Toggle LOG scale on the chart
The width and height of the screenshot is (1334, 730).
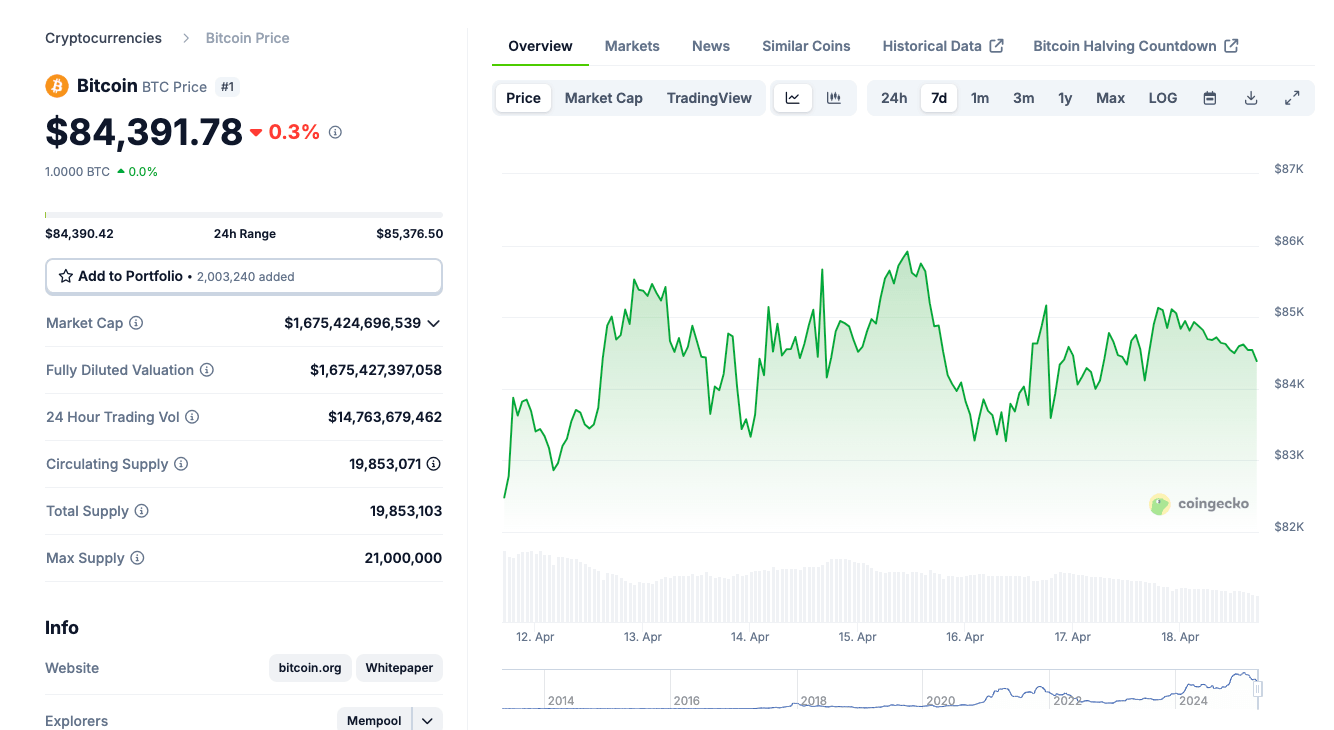coord(1162,97)
